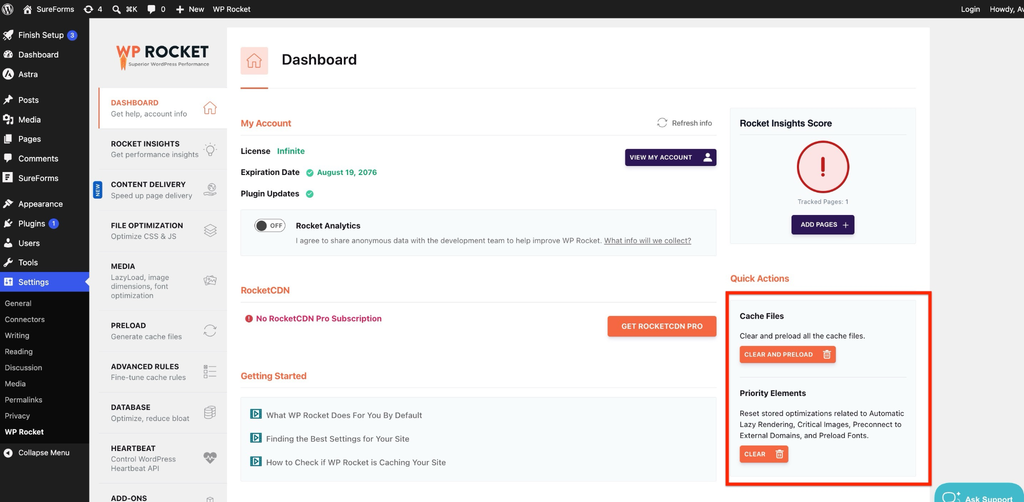Open Content Delivery globe icon
1024x502 pixels.
click(210, 190)
